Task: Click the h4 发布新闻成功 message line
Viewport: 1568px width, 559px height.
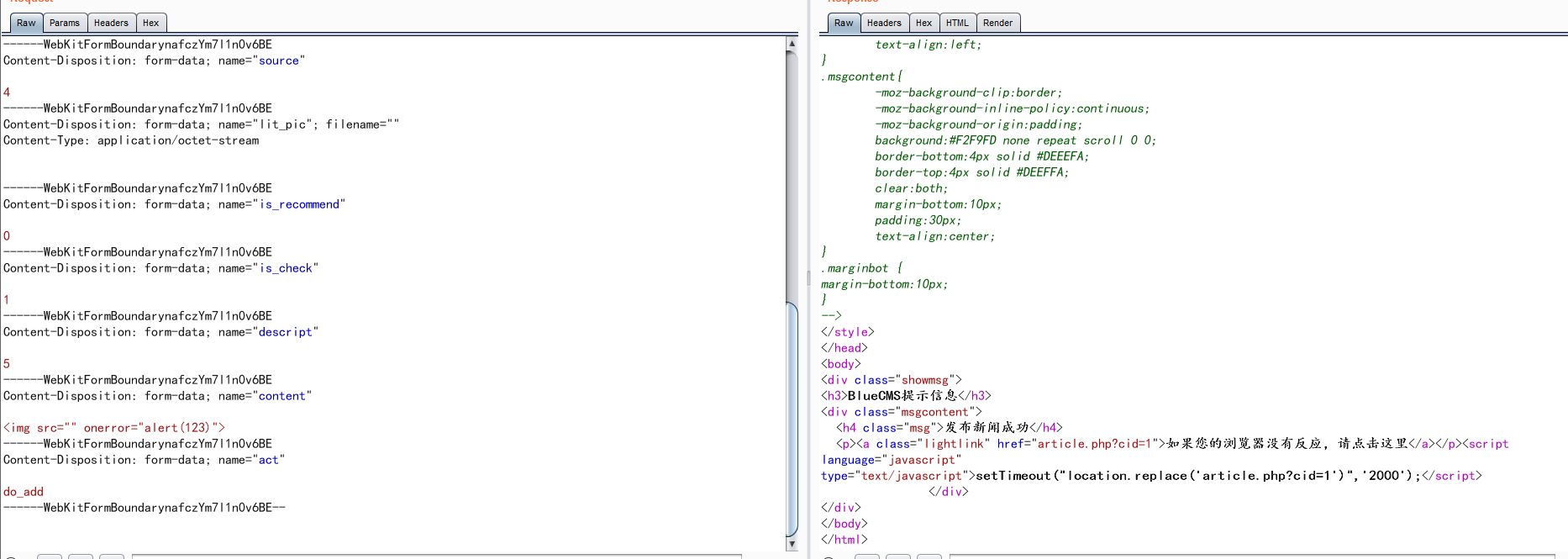Action: (950, 428)
